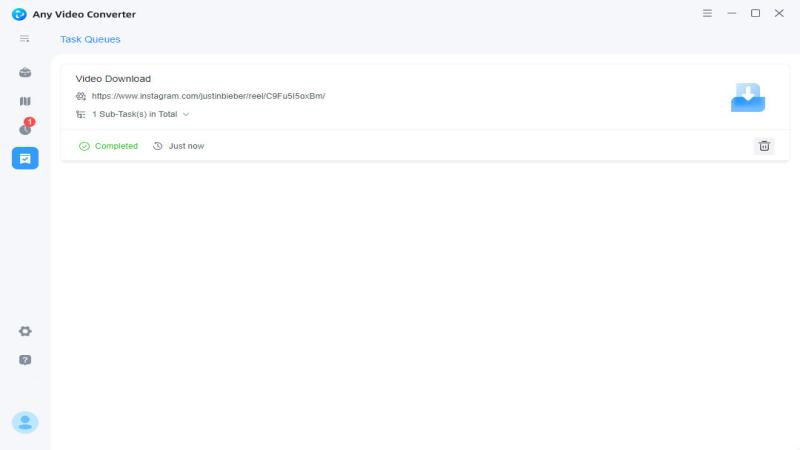Select the Task Queues sidebar icon
This screenshot has width=800, height=450.
click(x=25, y=158)
